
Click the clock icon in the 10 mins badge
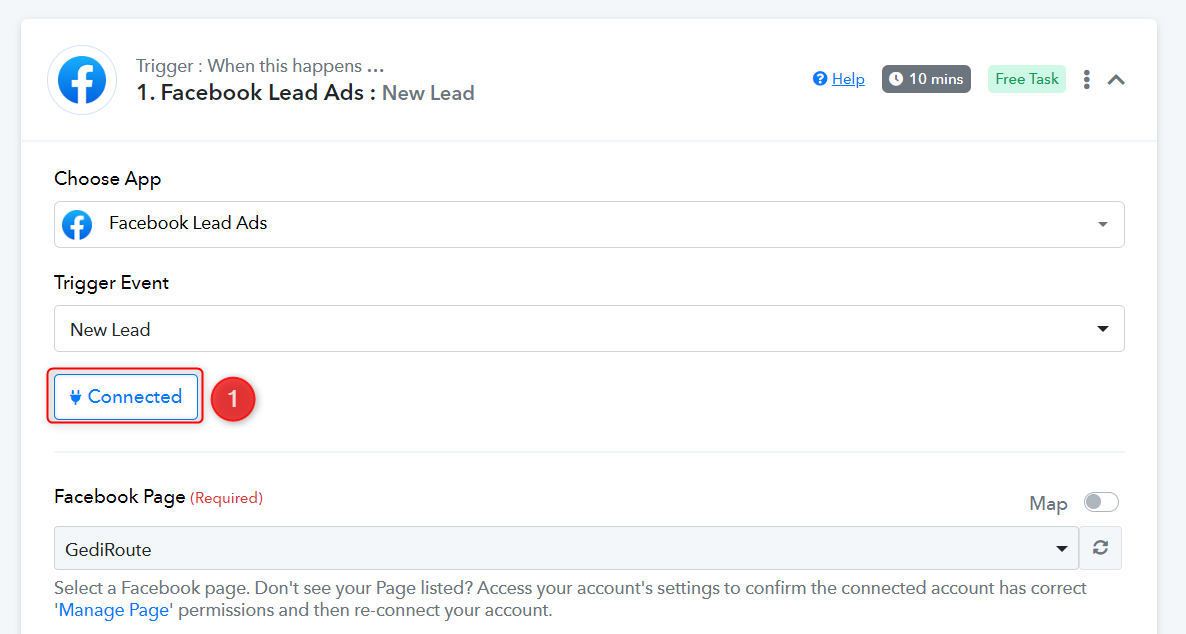pyautogui.click(x=896, y=79)
